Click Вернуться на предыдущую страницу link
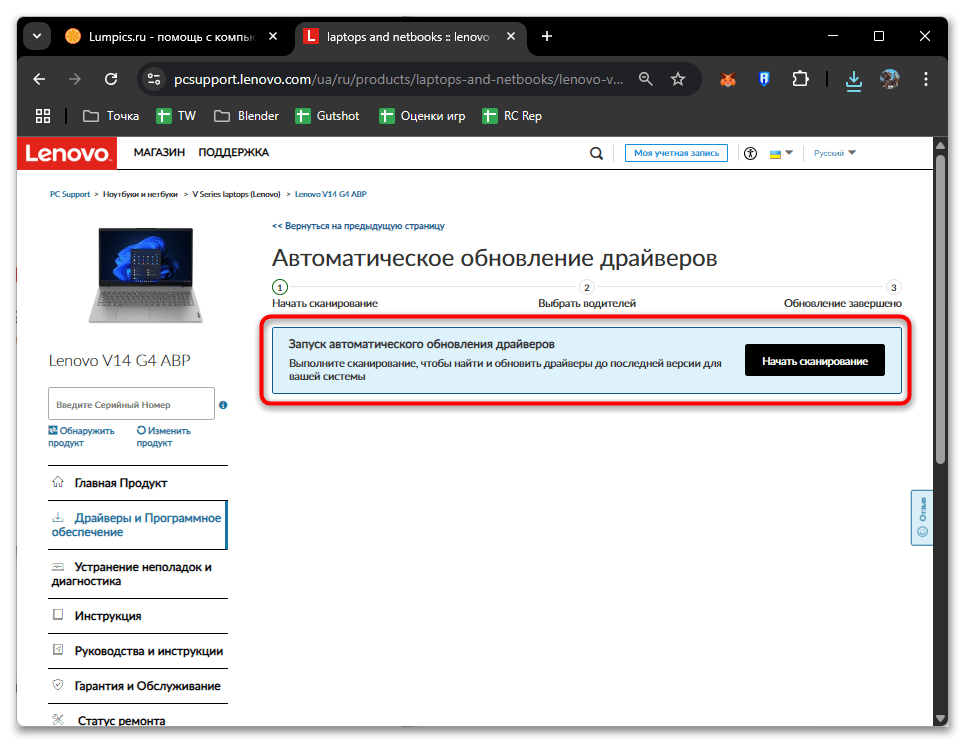The image size is (965, 743). [358, 226]
